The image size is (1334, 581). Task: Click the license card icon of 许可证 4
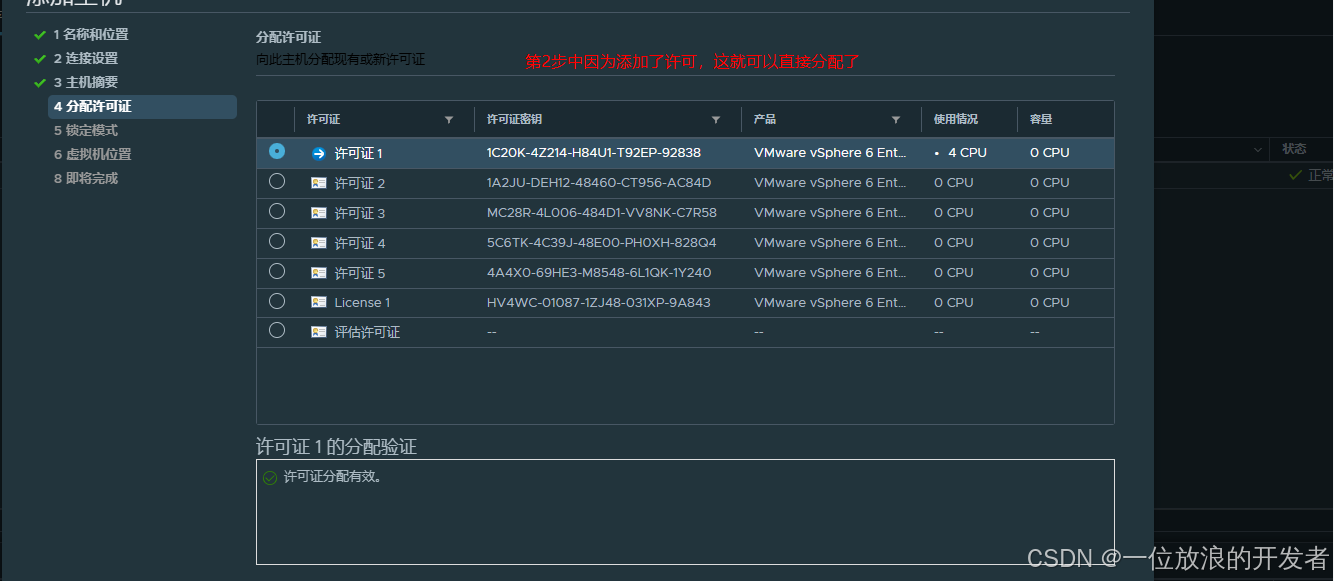[319, 243]
